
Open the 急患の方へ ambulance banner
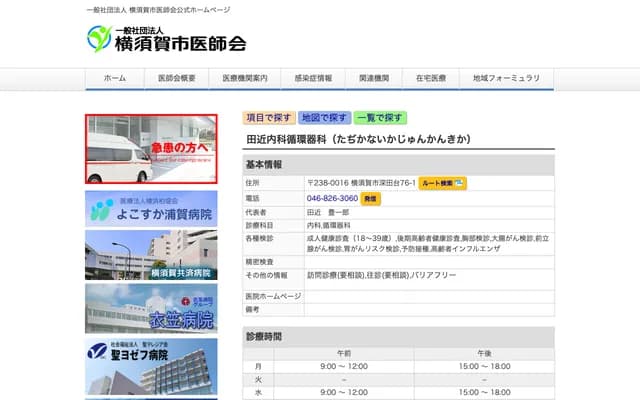tap(151, 148)
